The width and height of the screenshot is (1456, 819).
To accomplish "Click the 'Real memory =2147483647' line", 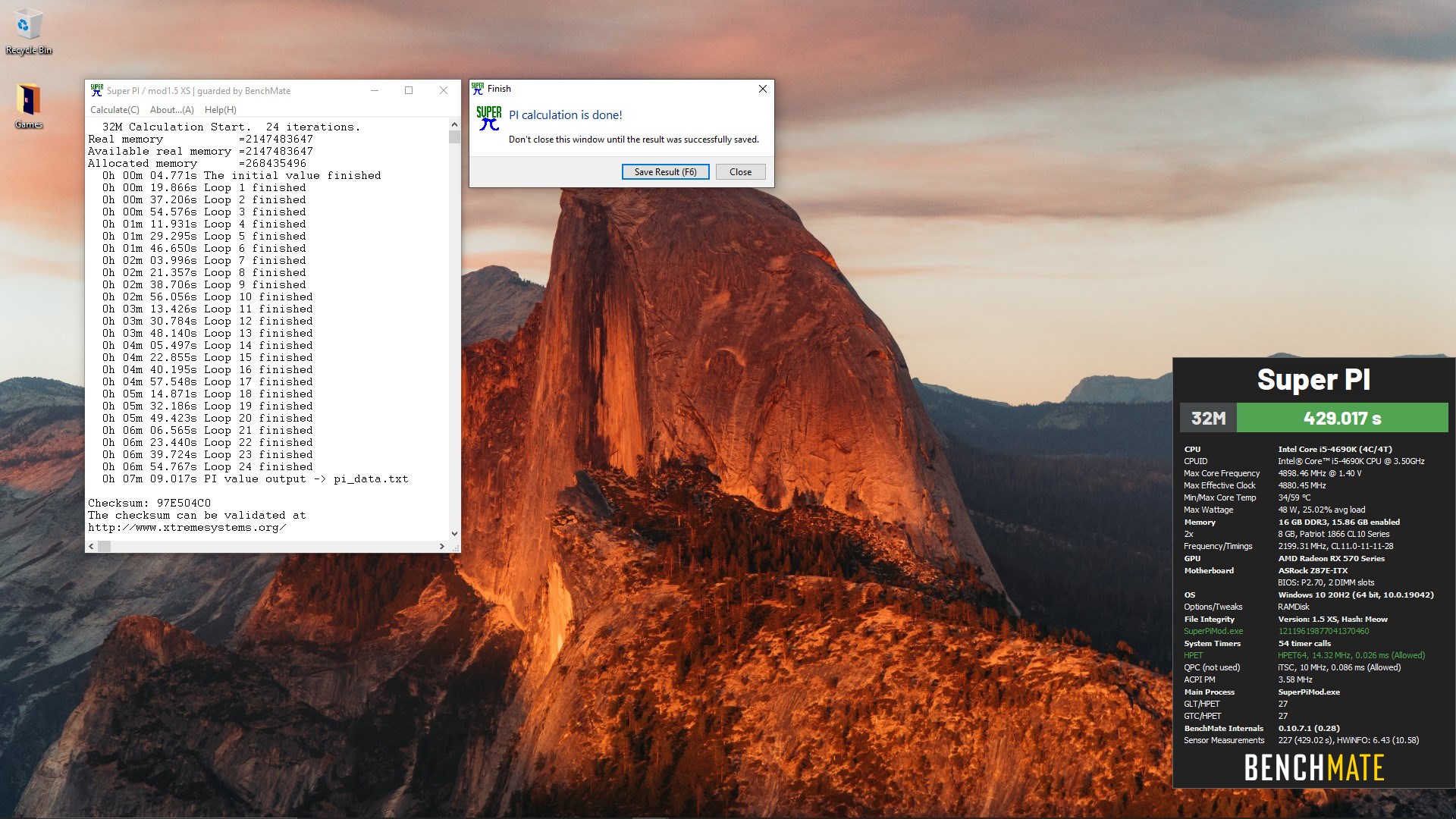I will click(x=200, y=139).
